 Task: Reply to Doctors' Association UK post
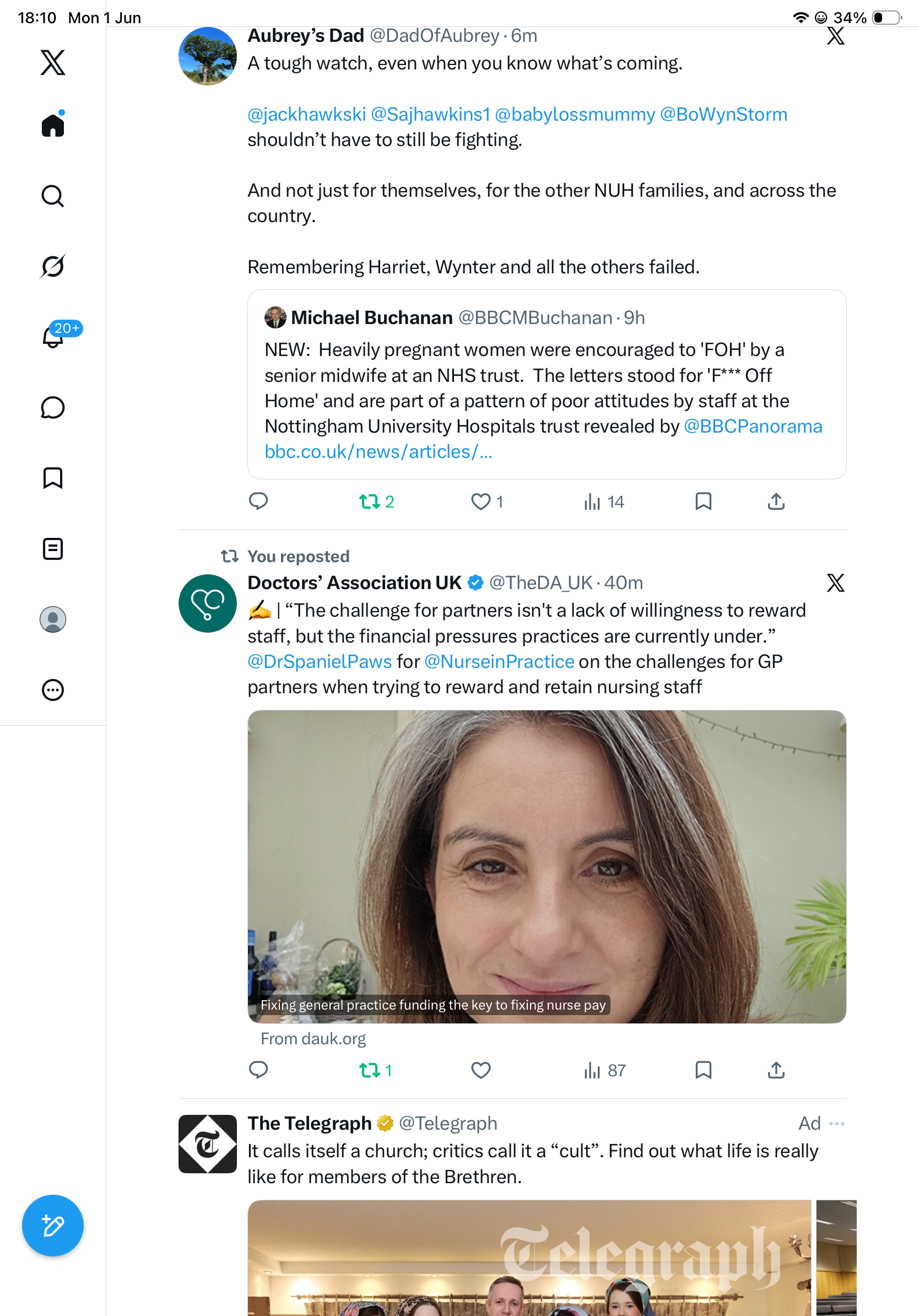tap(258, 1070)
